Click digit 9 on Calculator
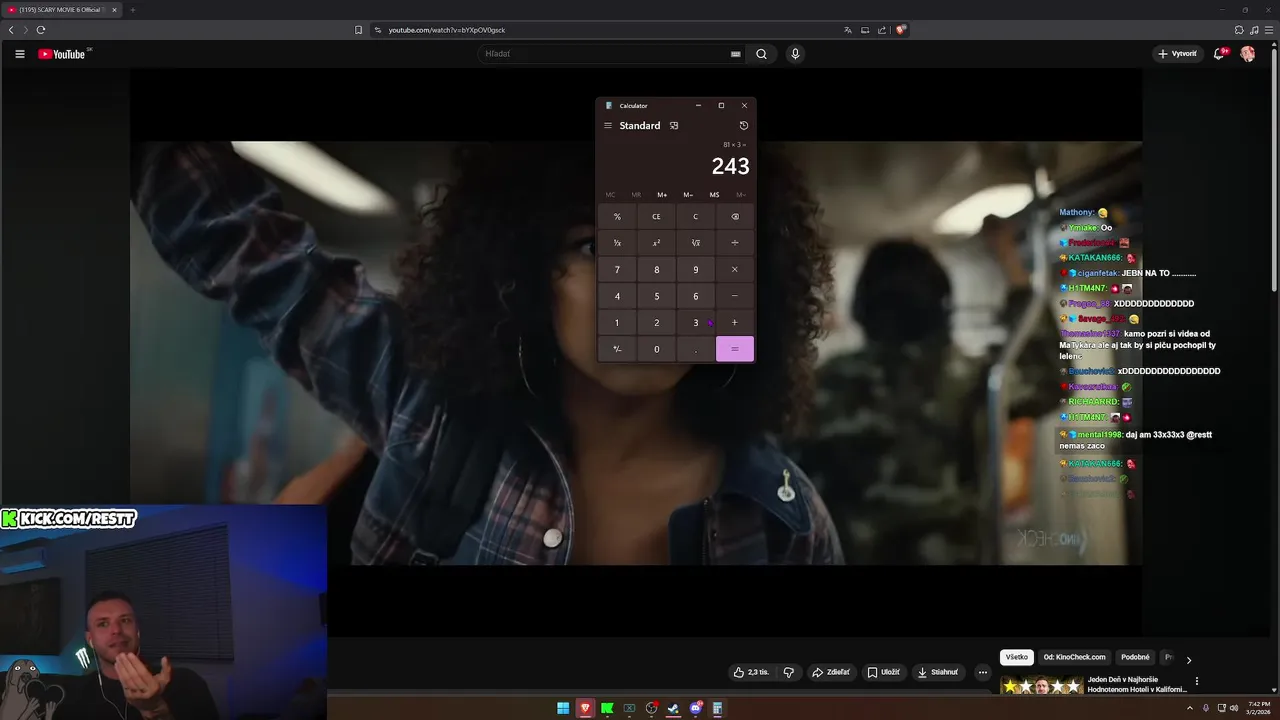 696,270
